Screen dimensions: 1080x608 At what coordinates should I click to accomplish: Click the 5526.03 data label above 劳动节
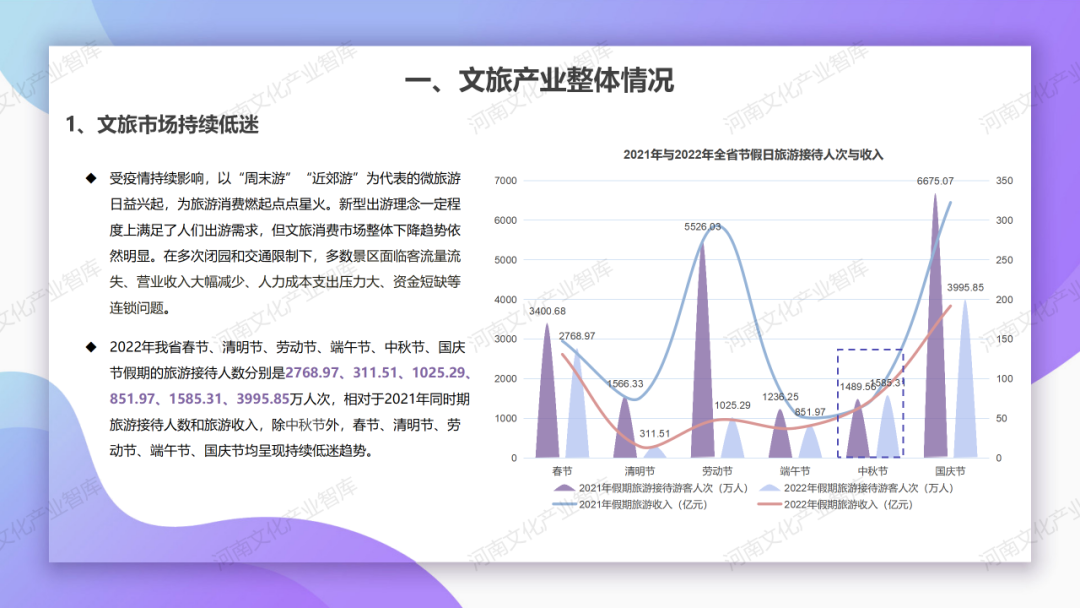(x=702, y=227)
